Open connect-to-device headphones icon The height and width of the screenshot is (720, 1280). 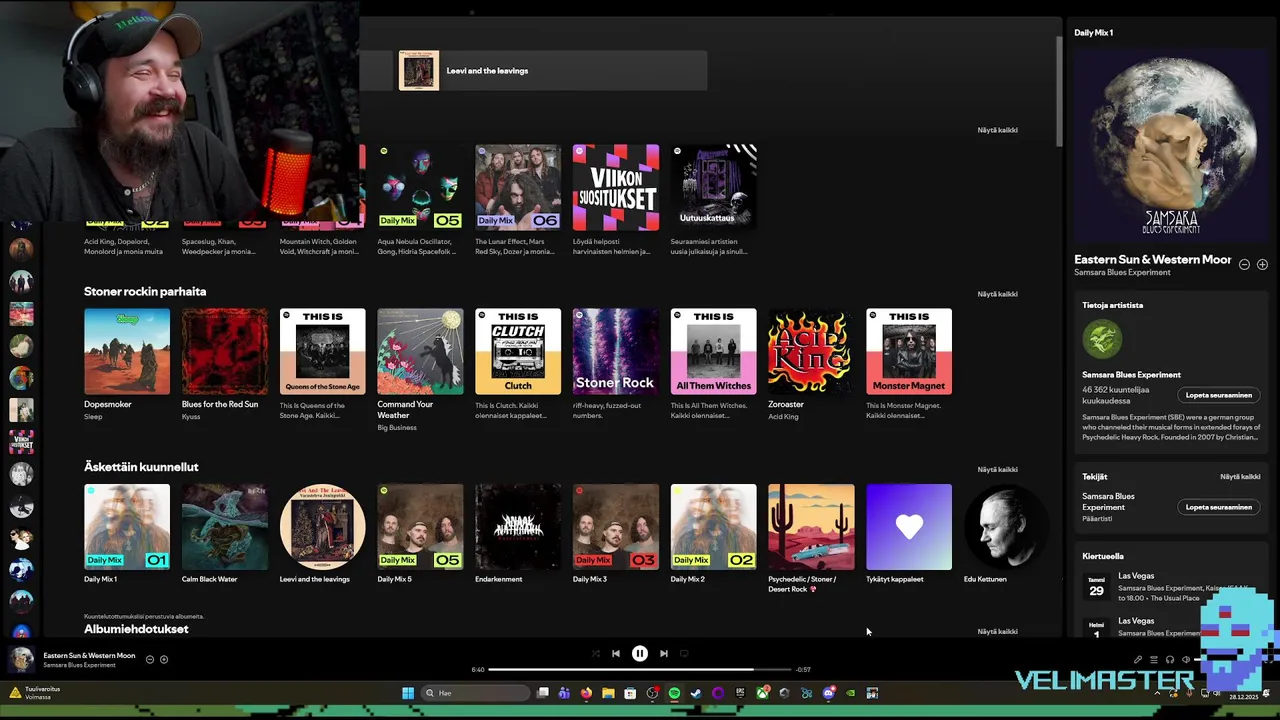click(x=1170, y=659)
